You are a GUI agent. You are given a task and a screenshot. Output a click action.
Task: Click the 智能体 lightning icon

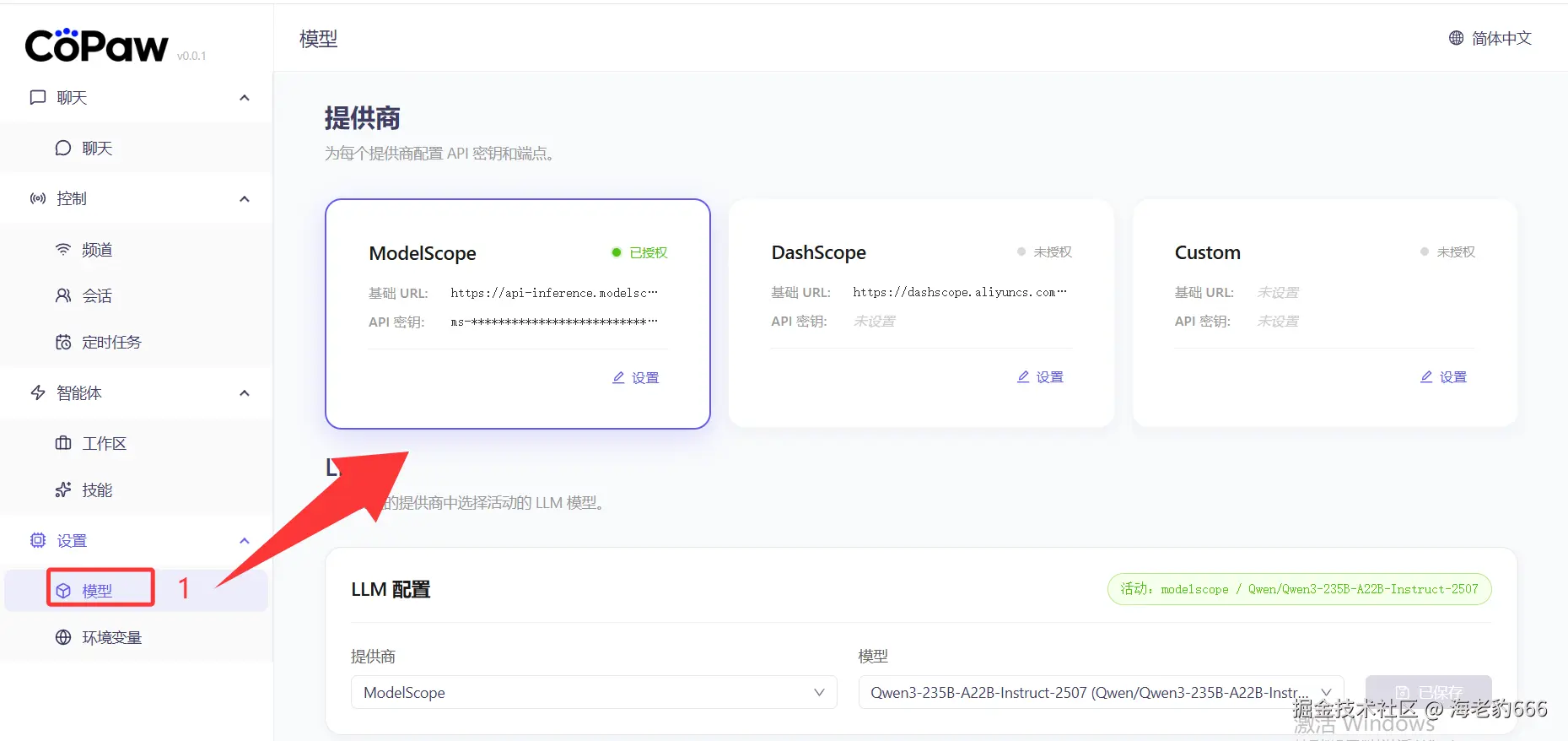(x=38, y=393)
